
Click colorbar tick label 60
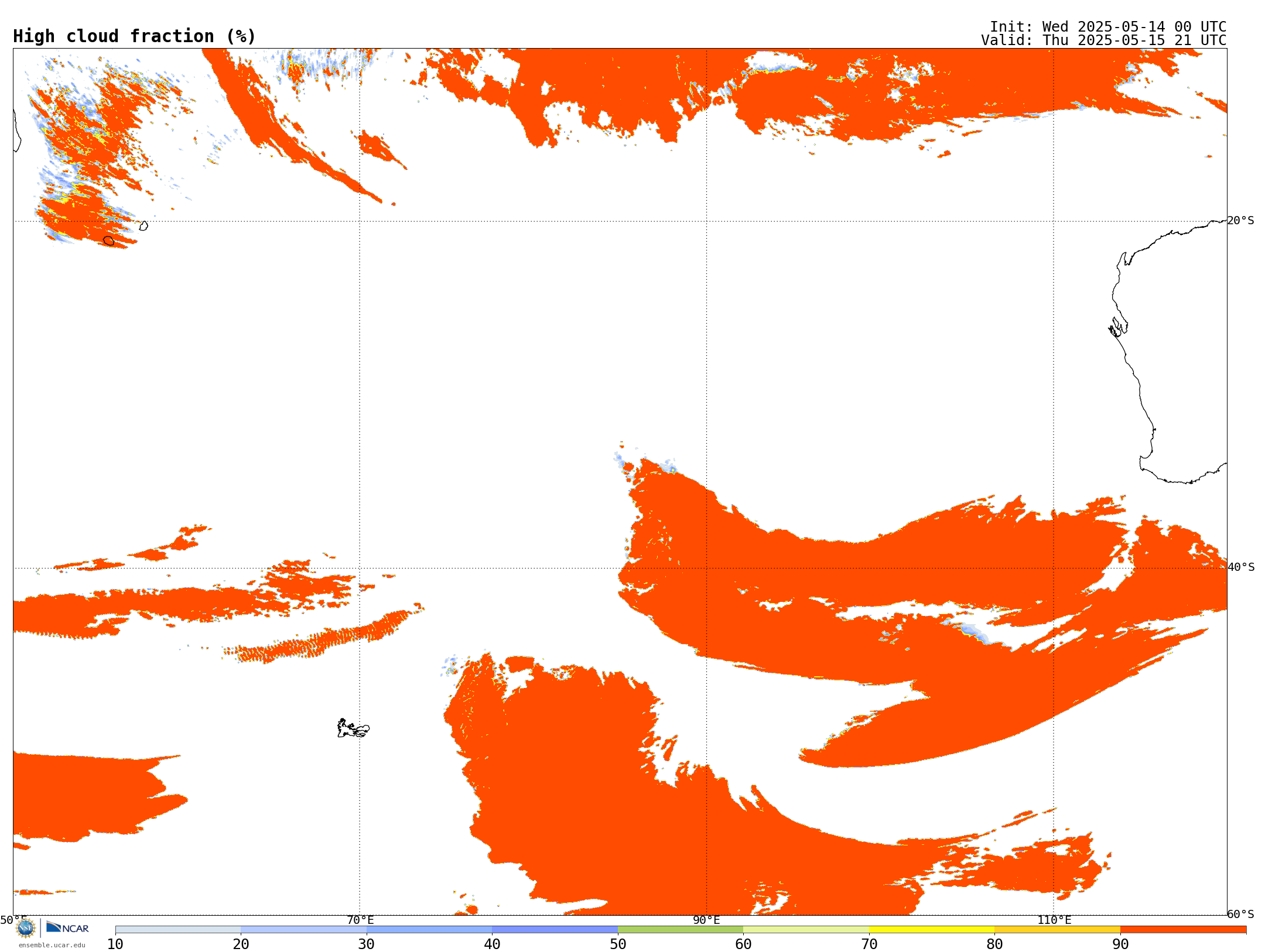click(x=743, y=944)
